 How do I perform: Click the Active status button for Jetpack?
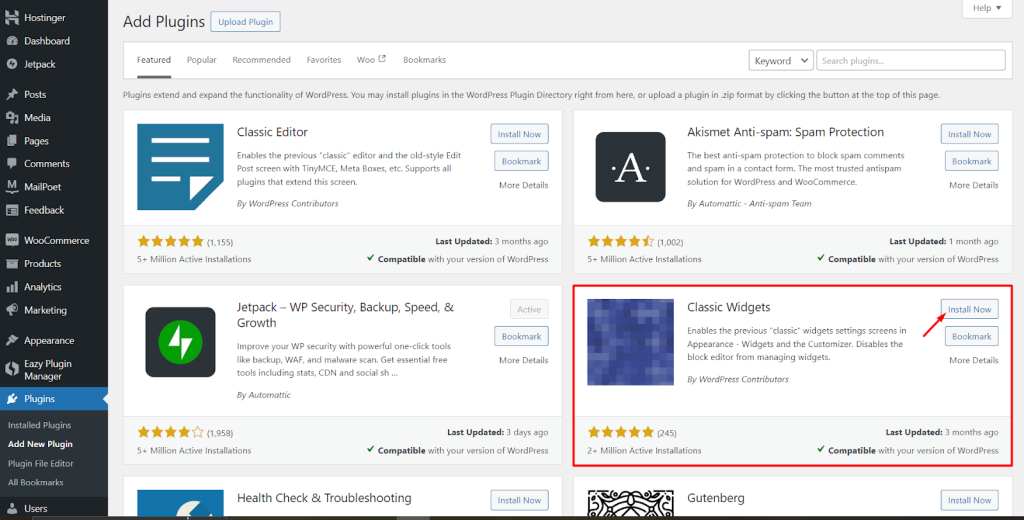529,309
